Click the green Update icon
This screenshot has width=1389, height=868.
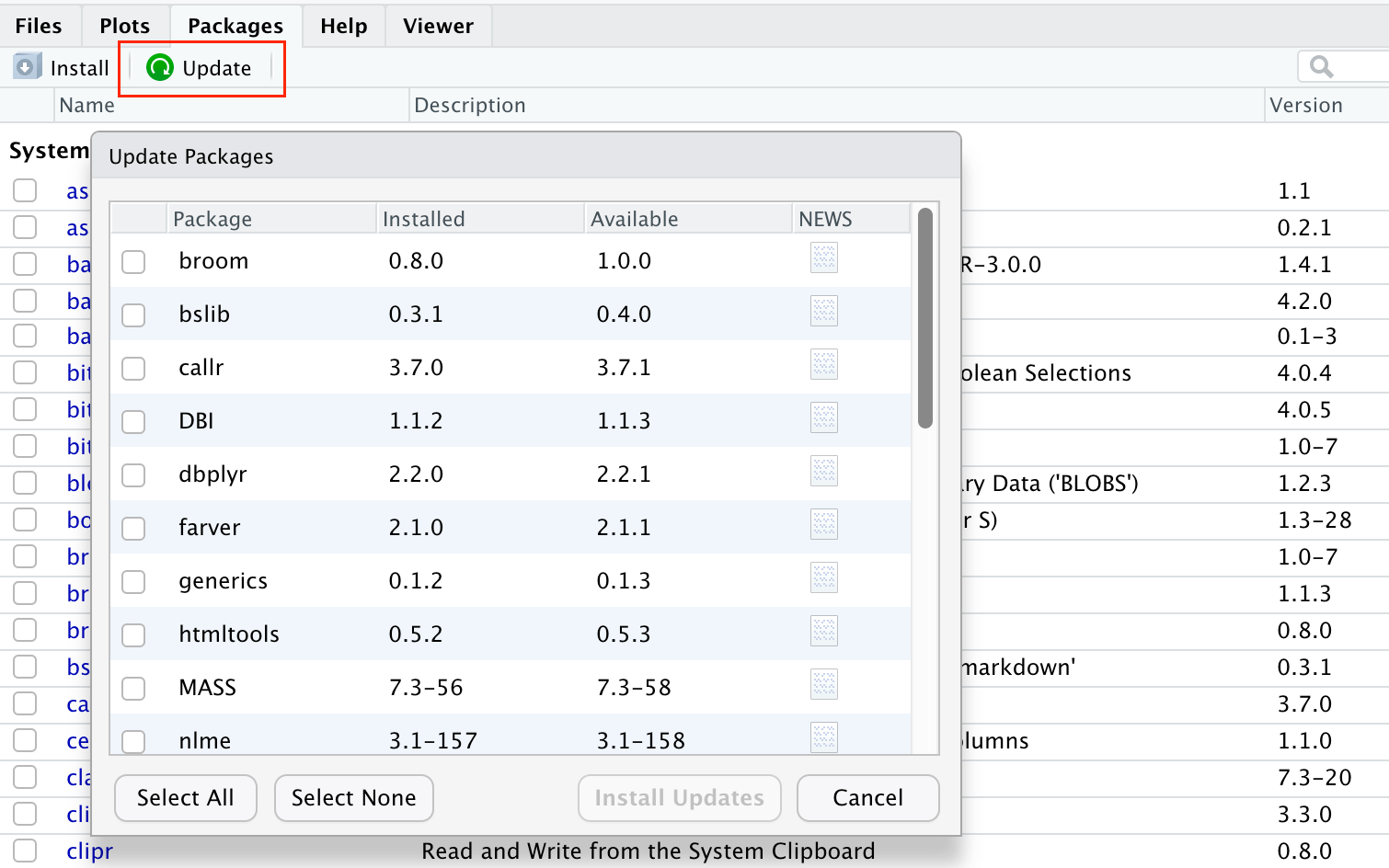pos(160,67)
